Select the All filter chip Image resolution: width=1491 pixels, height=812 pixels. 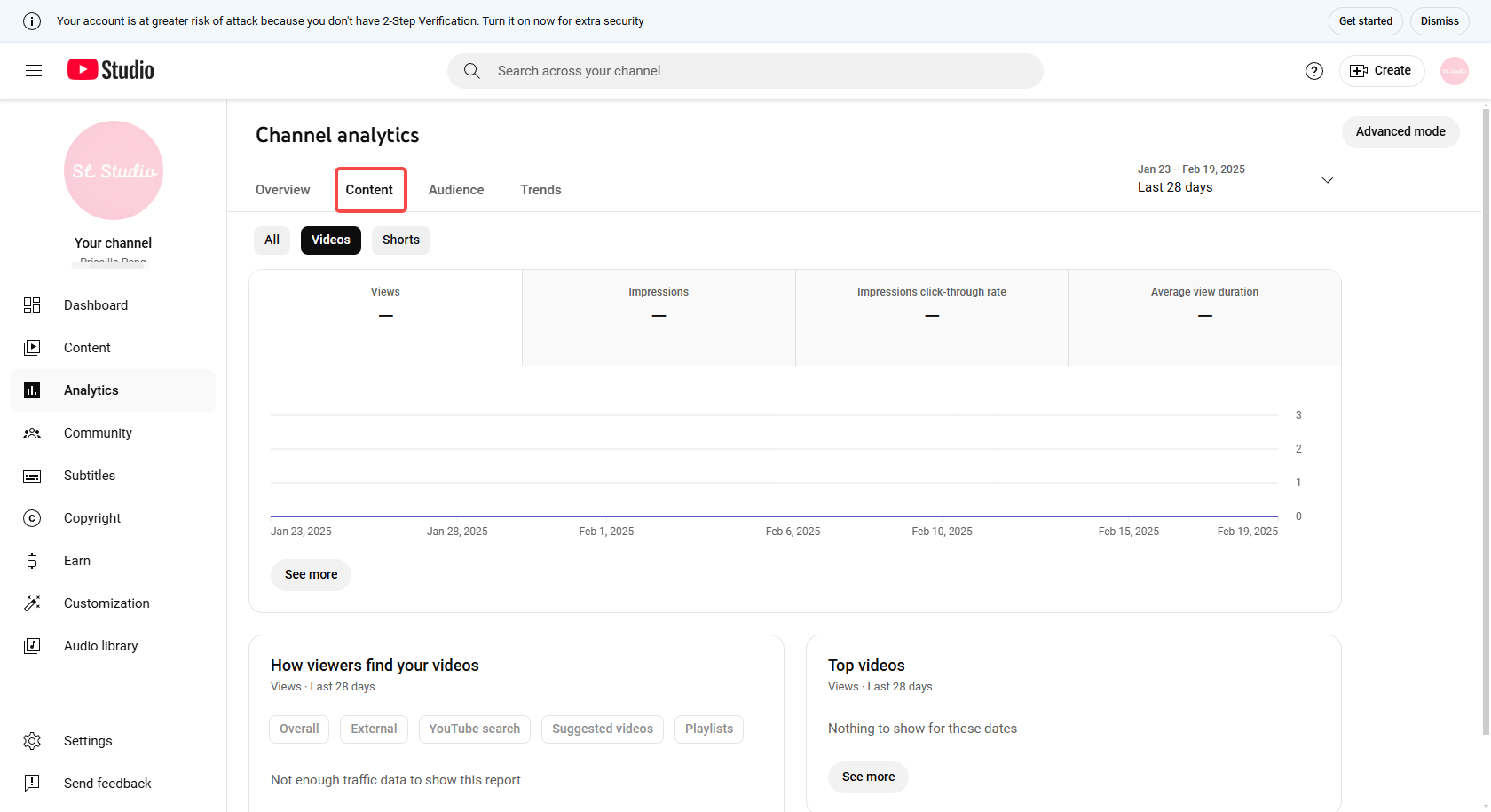click(272, 240)
